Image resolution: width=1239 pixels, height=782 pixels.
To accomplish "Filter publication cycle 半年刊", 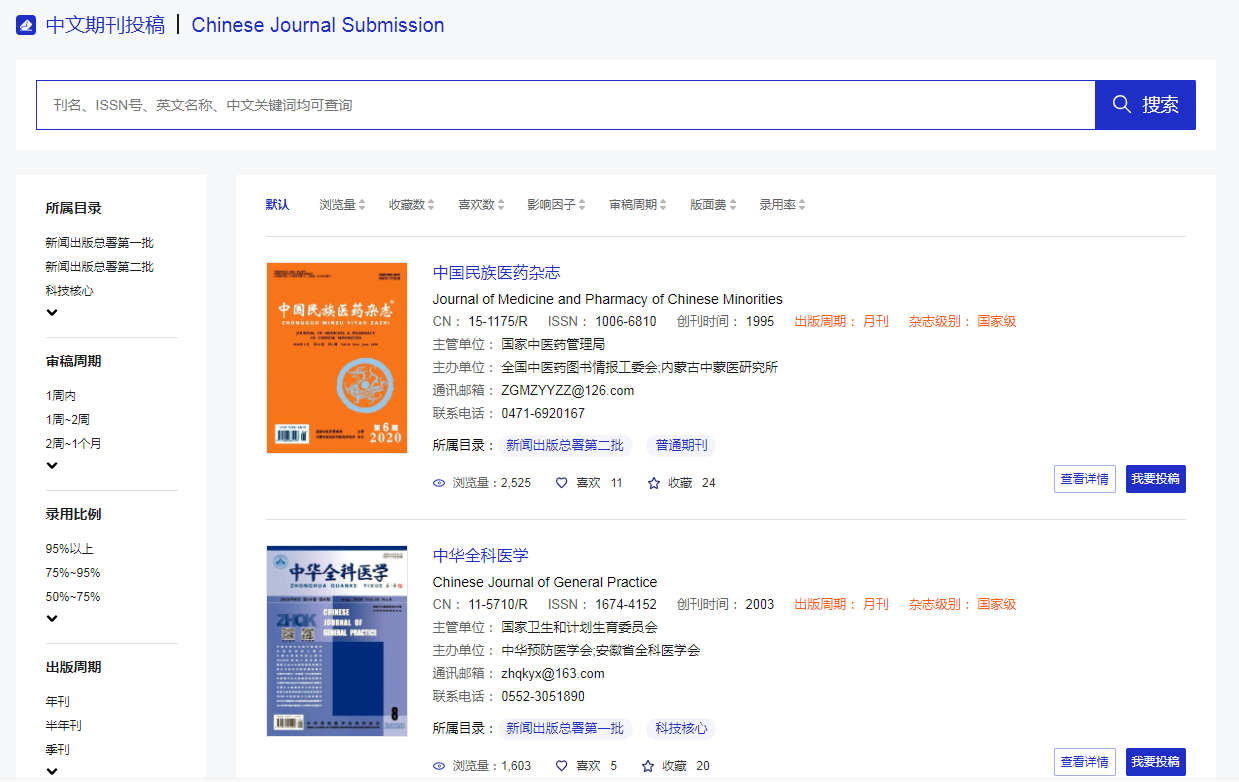I will [63, 726].
